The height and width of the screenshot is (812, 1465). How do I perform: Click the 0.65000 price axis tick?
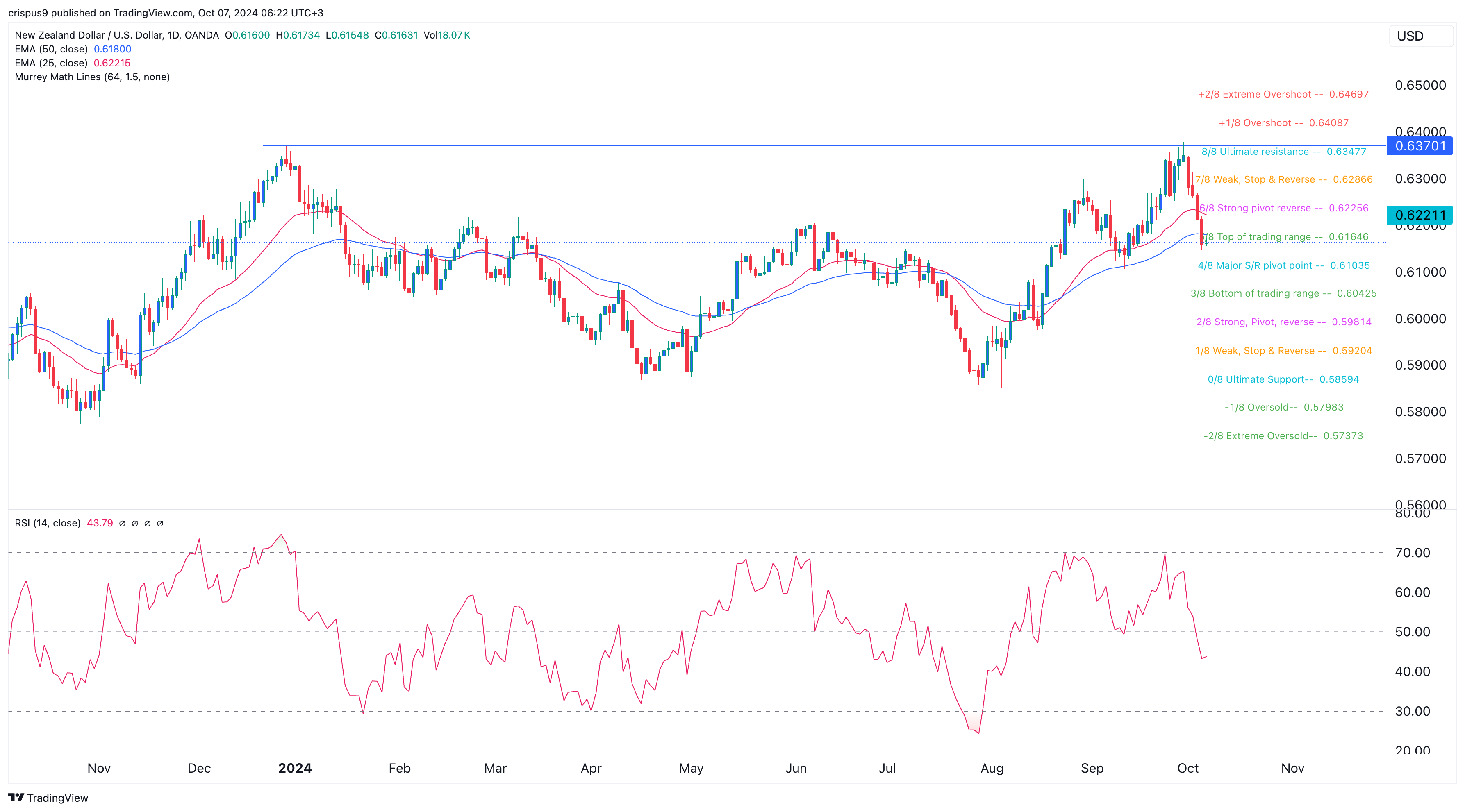1420,85
